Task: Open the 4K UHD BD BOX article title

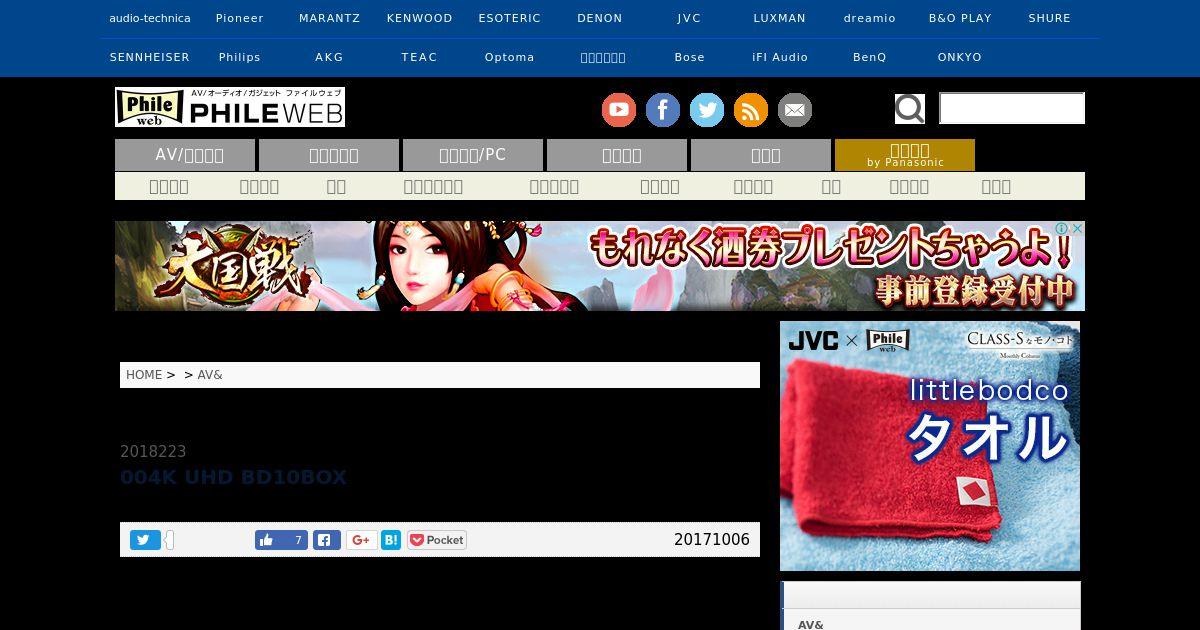Action: point(233,478)
